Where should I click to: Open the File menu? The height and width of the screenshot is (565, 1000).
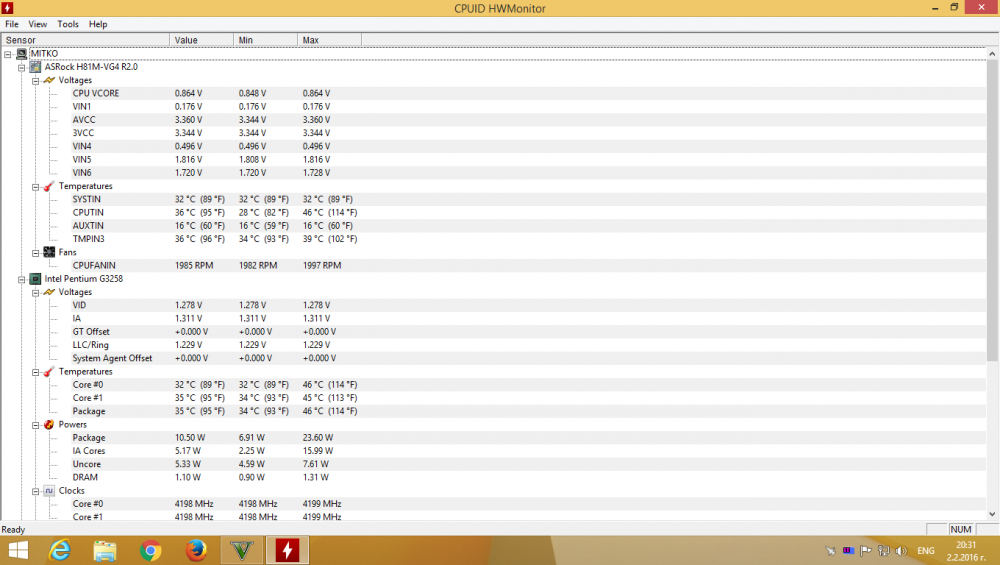pyautogui.click(x=12, y=24)
